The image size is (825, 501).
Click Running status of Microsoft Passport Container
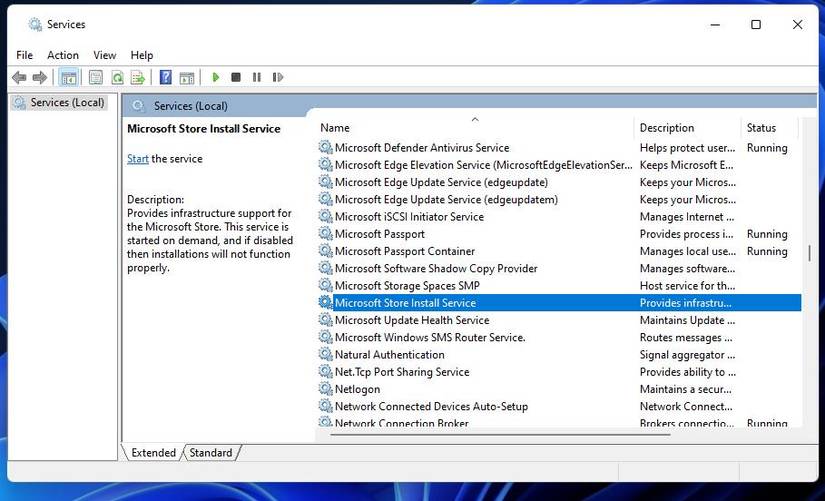(767, 251)
